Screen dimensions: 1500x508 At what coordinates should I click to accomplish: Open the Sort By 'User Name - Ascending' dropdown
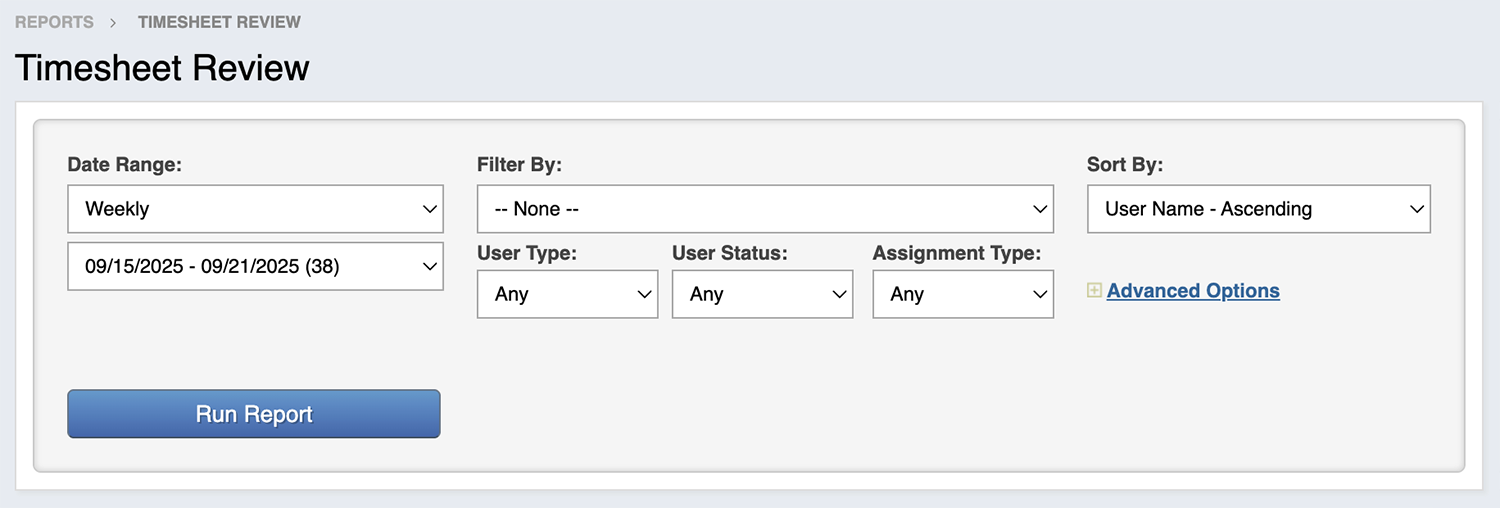coord(1258,209)
